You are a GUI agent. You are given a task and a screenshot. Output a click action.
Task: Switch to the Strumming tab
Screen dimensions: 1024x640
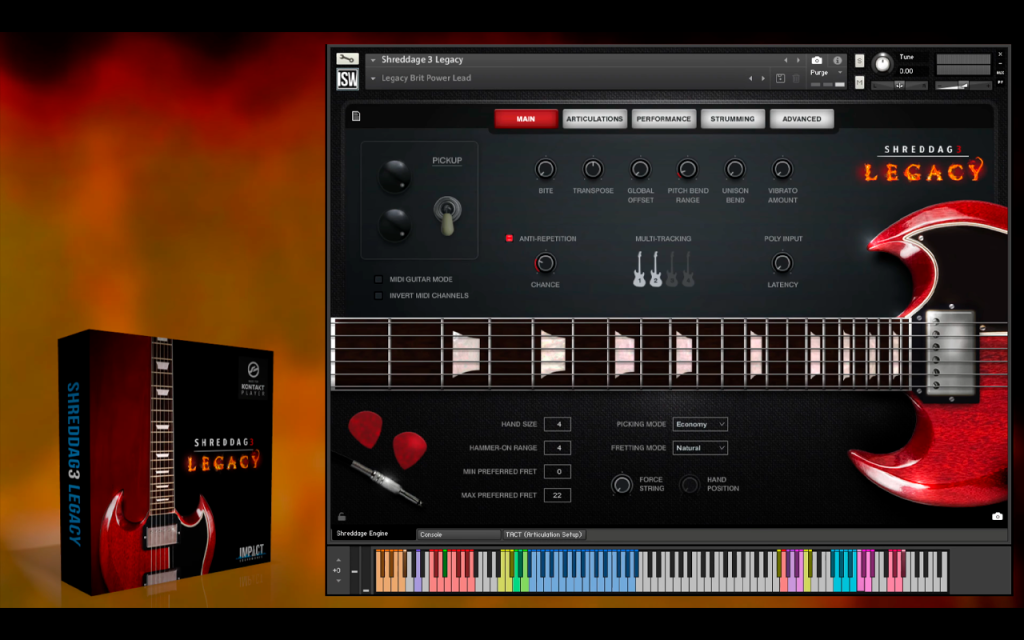pyautogui.click(x=732, y=119)
